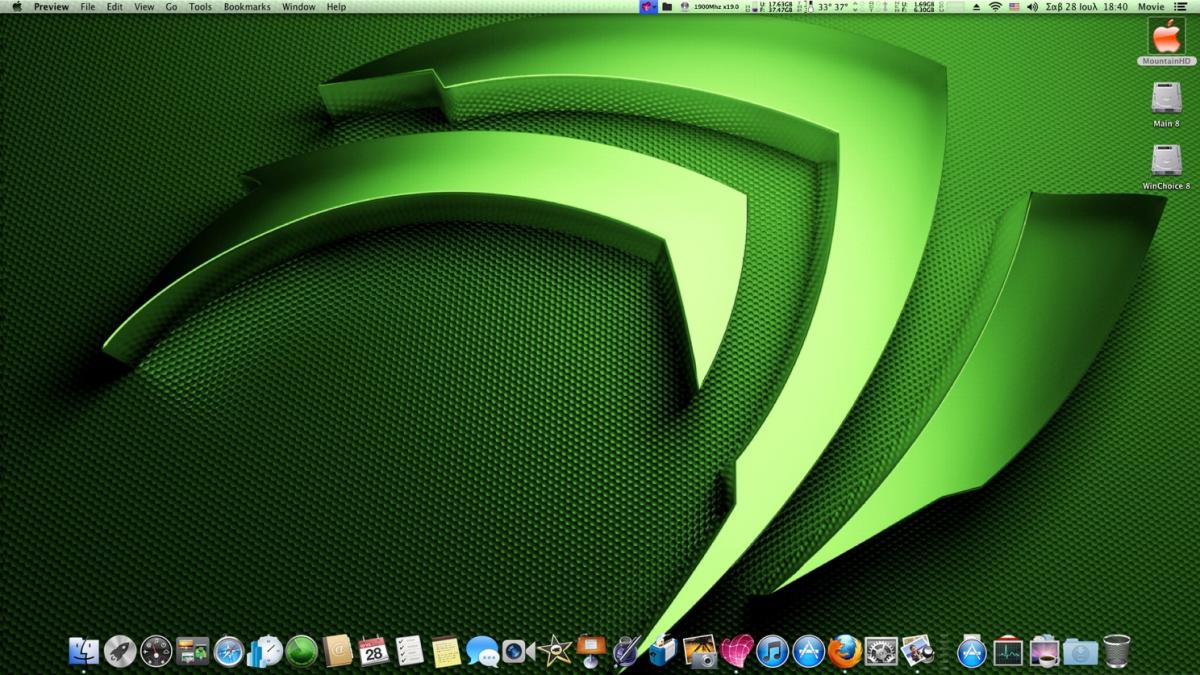
Task: Open the Downloads folder stack in Dock
Action: click(x=1080, y=651)
